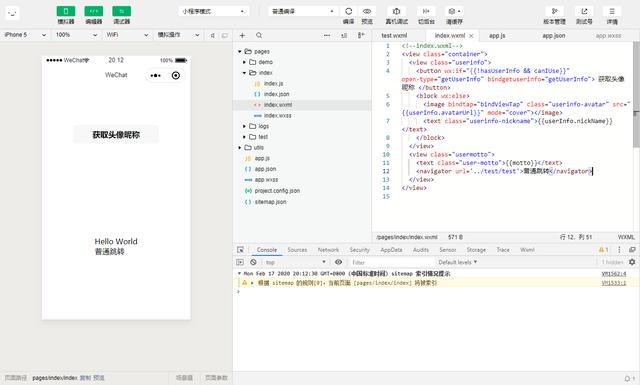Open the Sources devtools tab
The width and height of the screenshot is (640, 385).
pos(297,250)
